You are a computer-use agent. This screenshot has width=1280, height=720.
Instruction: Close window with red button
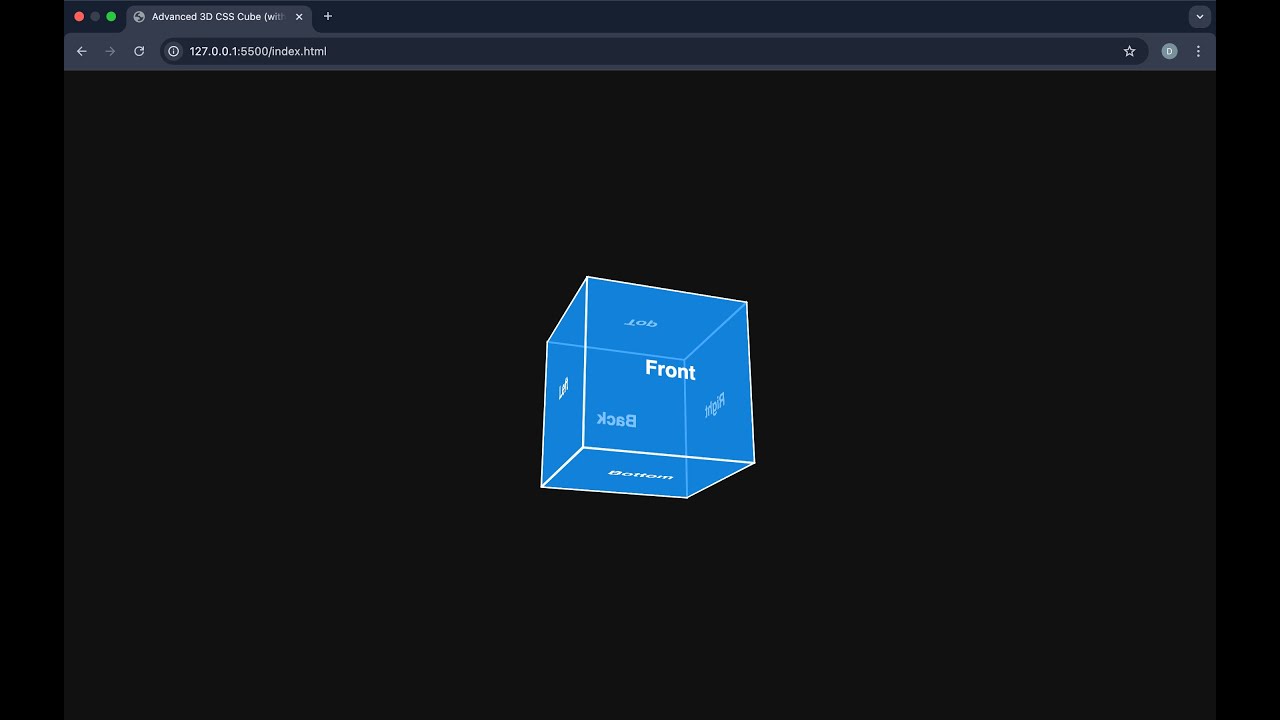(x=79, y=16)
